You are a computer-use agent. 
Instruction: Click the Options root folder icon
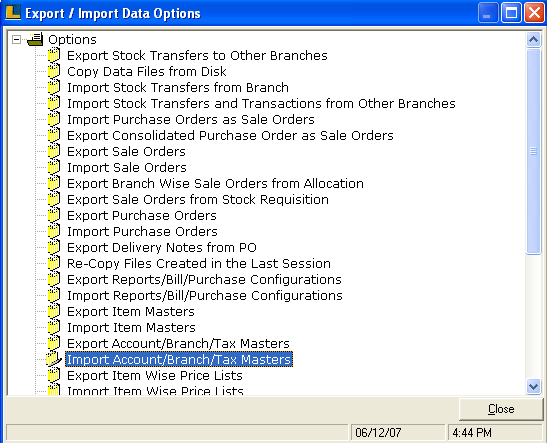click(x=35, y=39)
